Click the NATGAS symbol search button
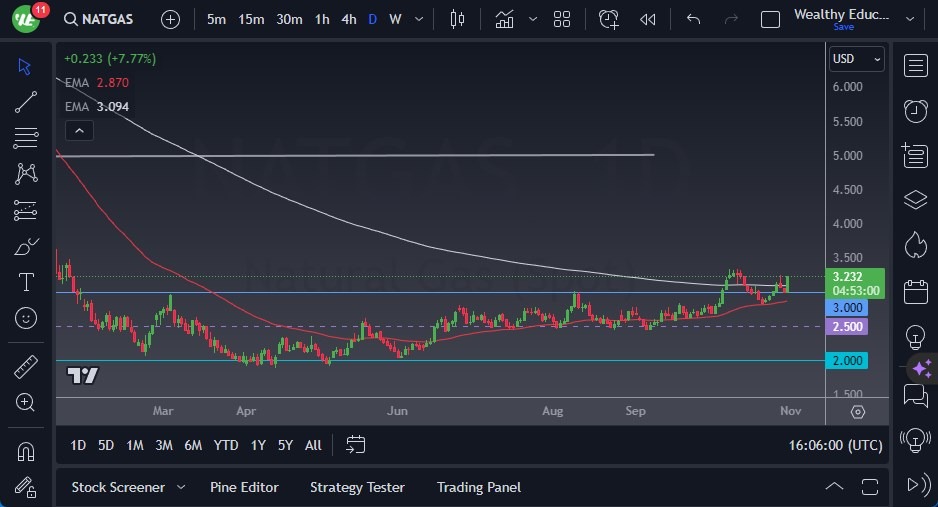This screenshot has width=938, height=507. click(x=100, y=19)
